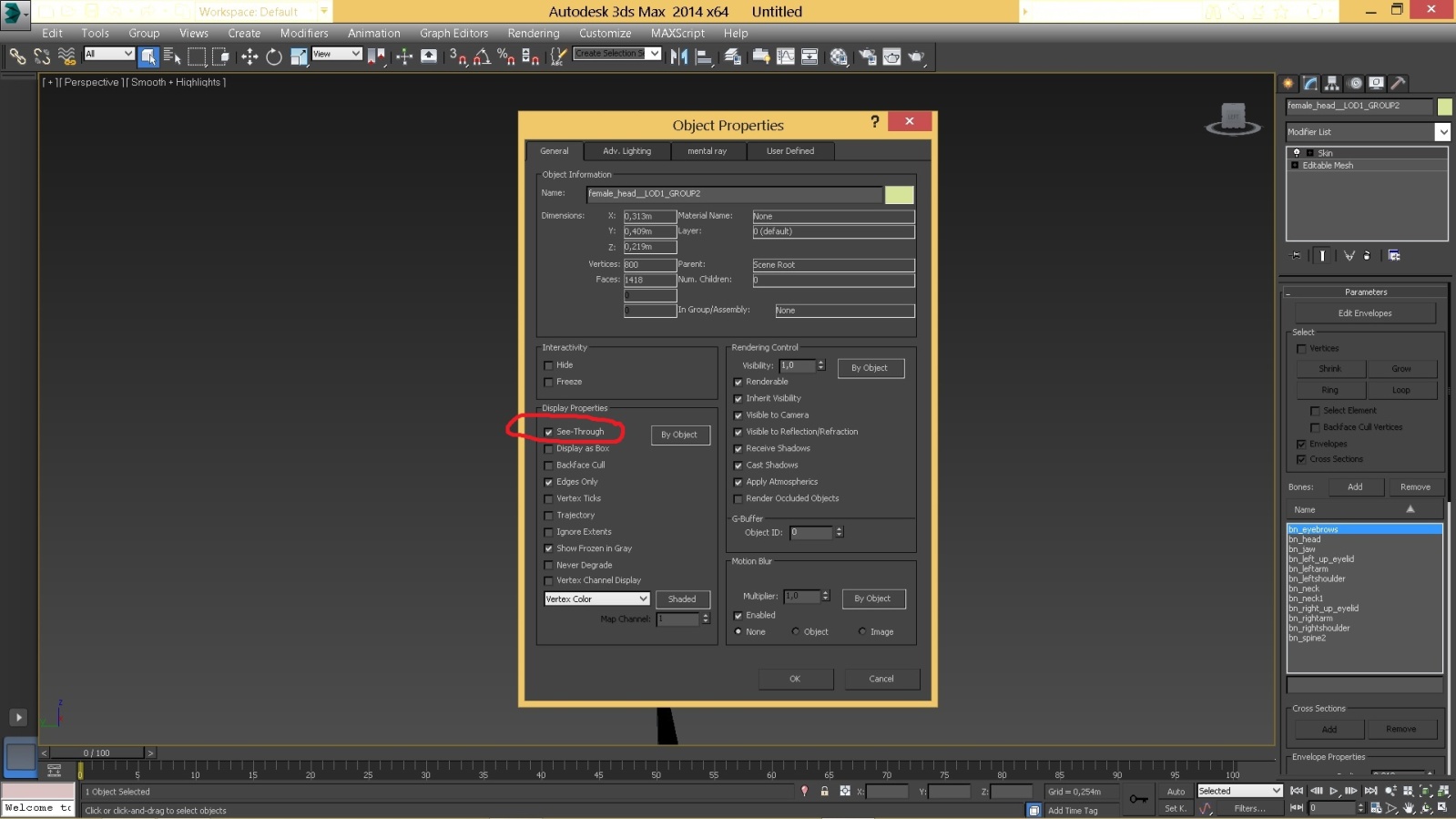
Task: Open the View reference coordinate dropdown
Action: tap(337, 54)
